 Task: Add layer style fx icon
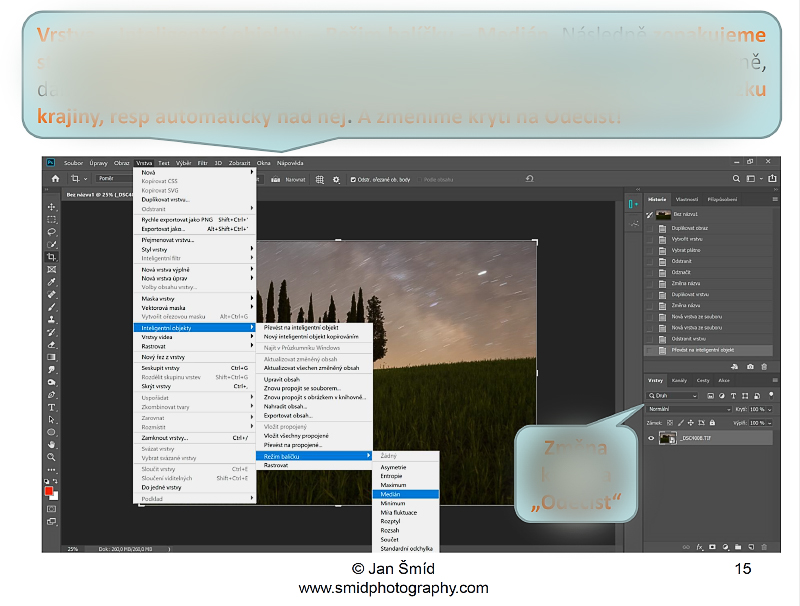pyautogui.click(x=700, y=547)
